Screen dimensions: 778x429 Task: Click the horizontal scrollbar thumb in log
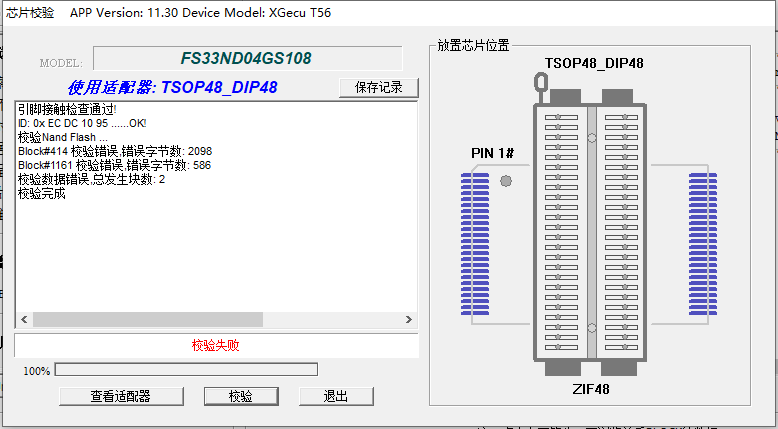[148, 319]
